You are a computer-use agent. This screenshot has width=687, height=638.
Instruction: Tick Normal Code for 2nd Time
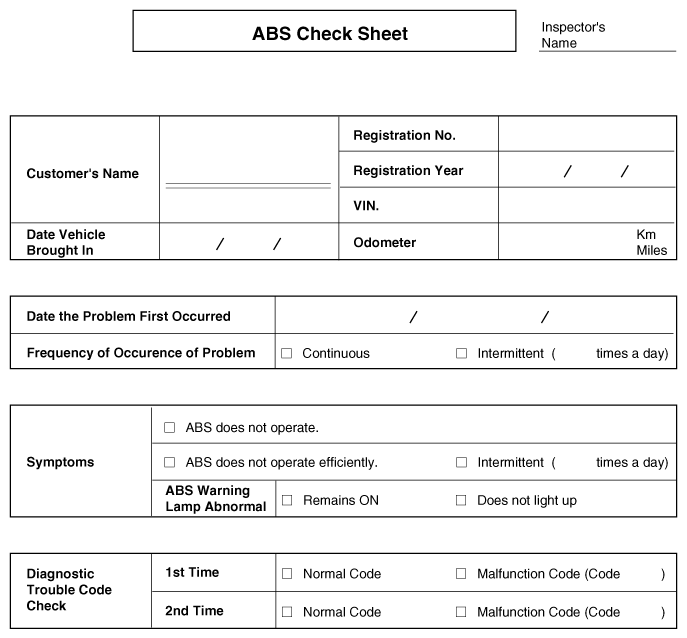click(287, 612)
